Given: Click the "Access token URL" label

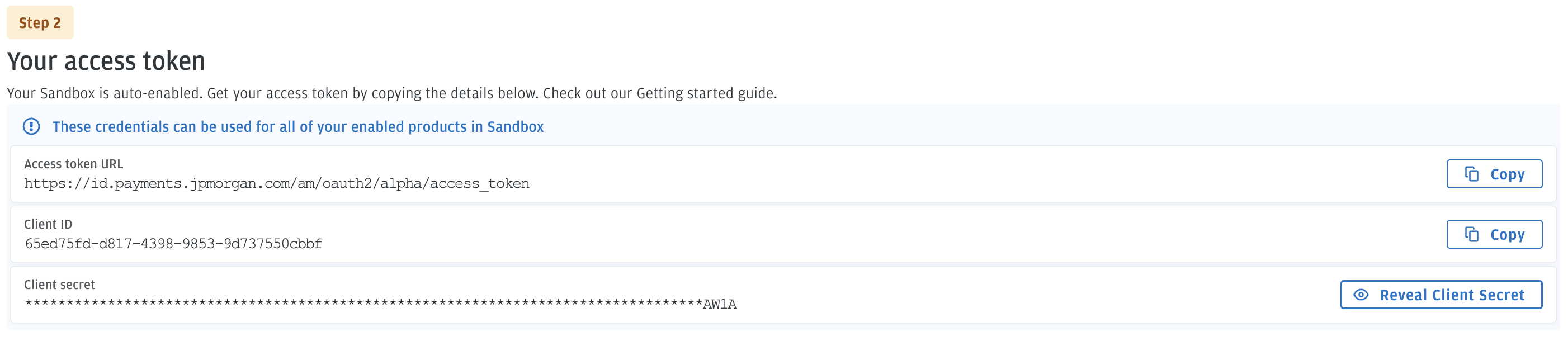Looking at the screenshot, I should [x=74, y=164].
